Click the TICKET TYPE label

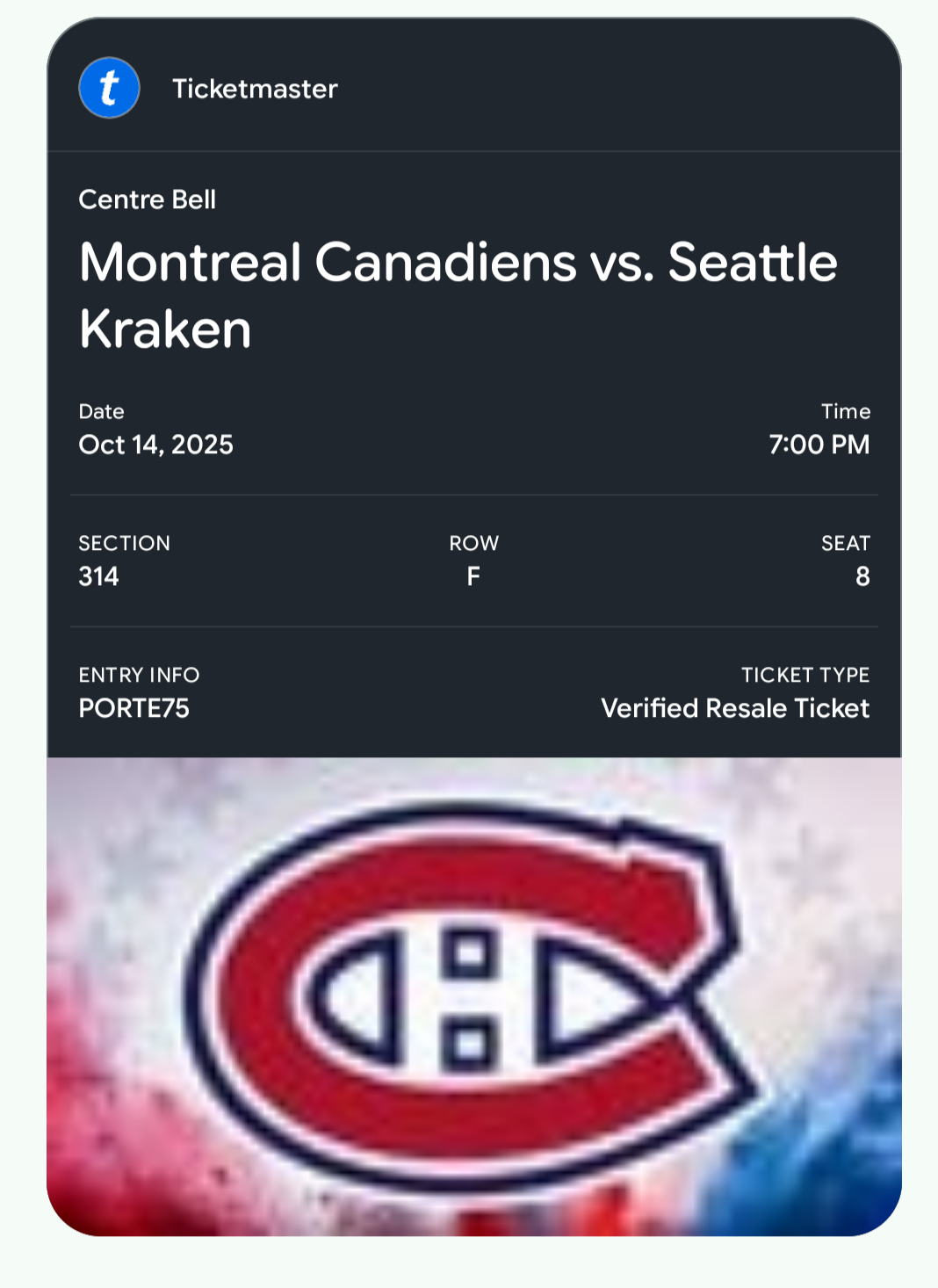pyautogui.click(x=805, y=675)
